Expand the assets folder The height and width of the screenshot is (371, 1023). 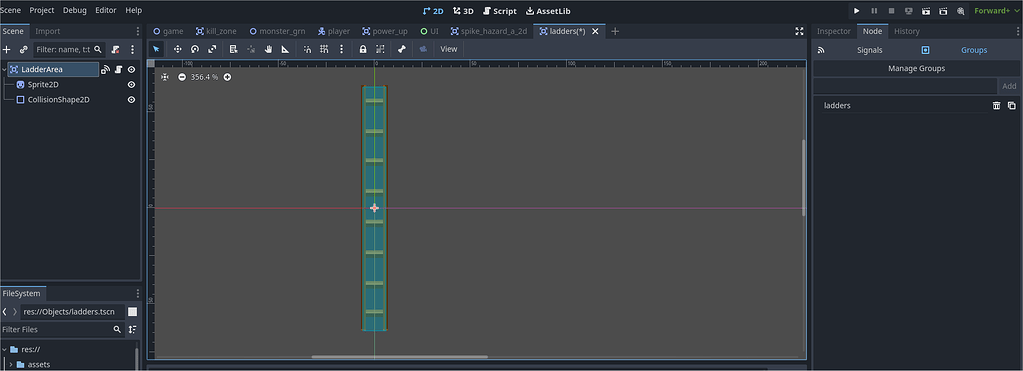(x=10, y=364)
